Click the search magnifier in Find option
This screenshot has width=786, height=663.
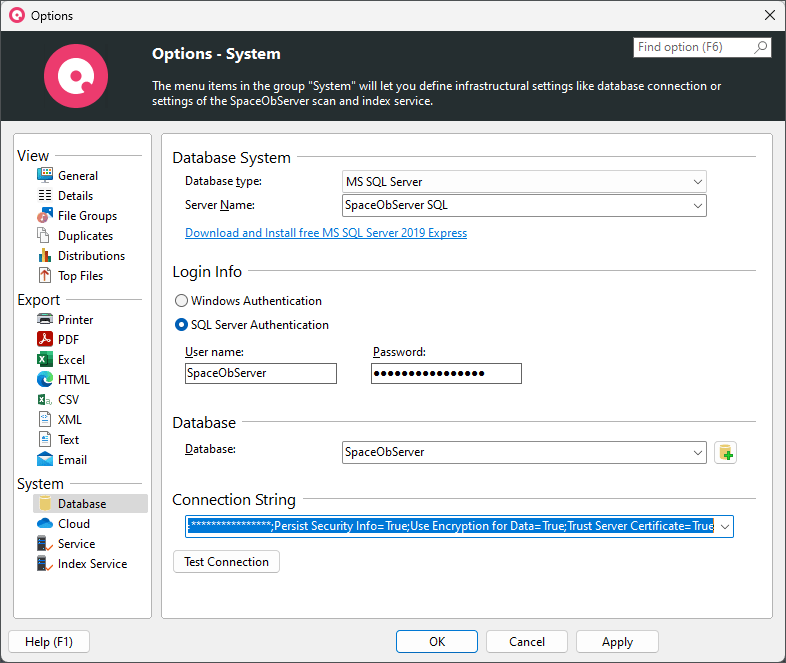(x=761, y=47)
